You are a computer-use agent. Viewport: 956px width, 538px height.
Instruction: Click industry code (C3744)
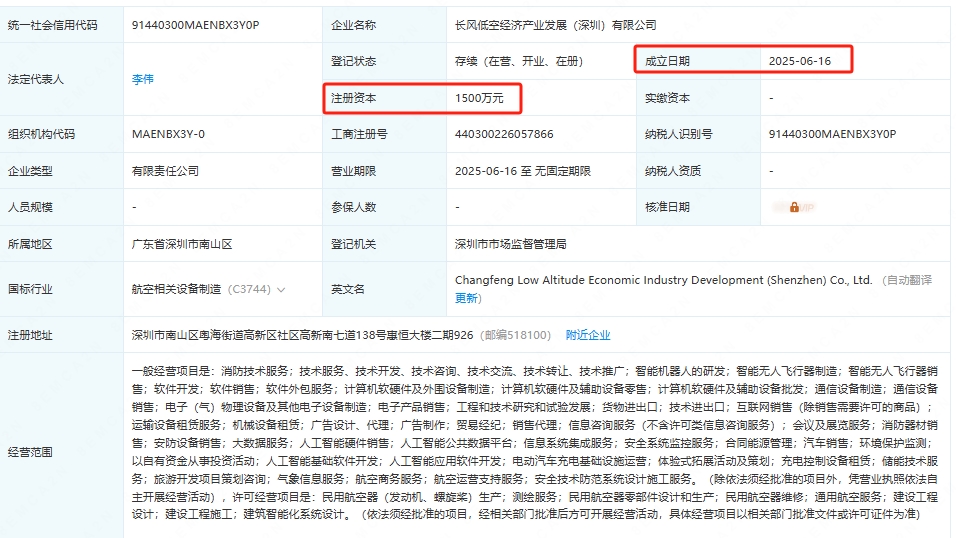point(249,289)
